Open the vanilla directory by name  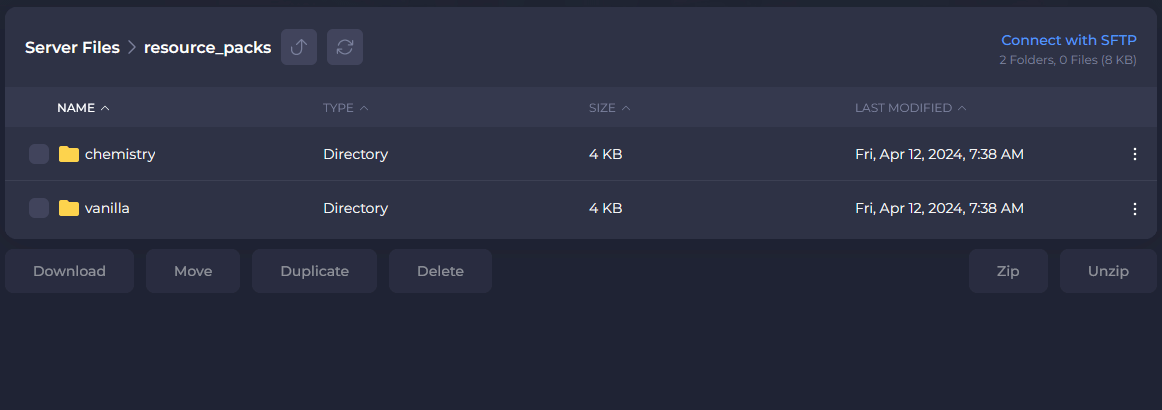coord(107,208)
